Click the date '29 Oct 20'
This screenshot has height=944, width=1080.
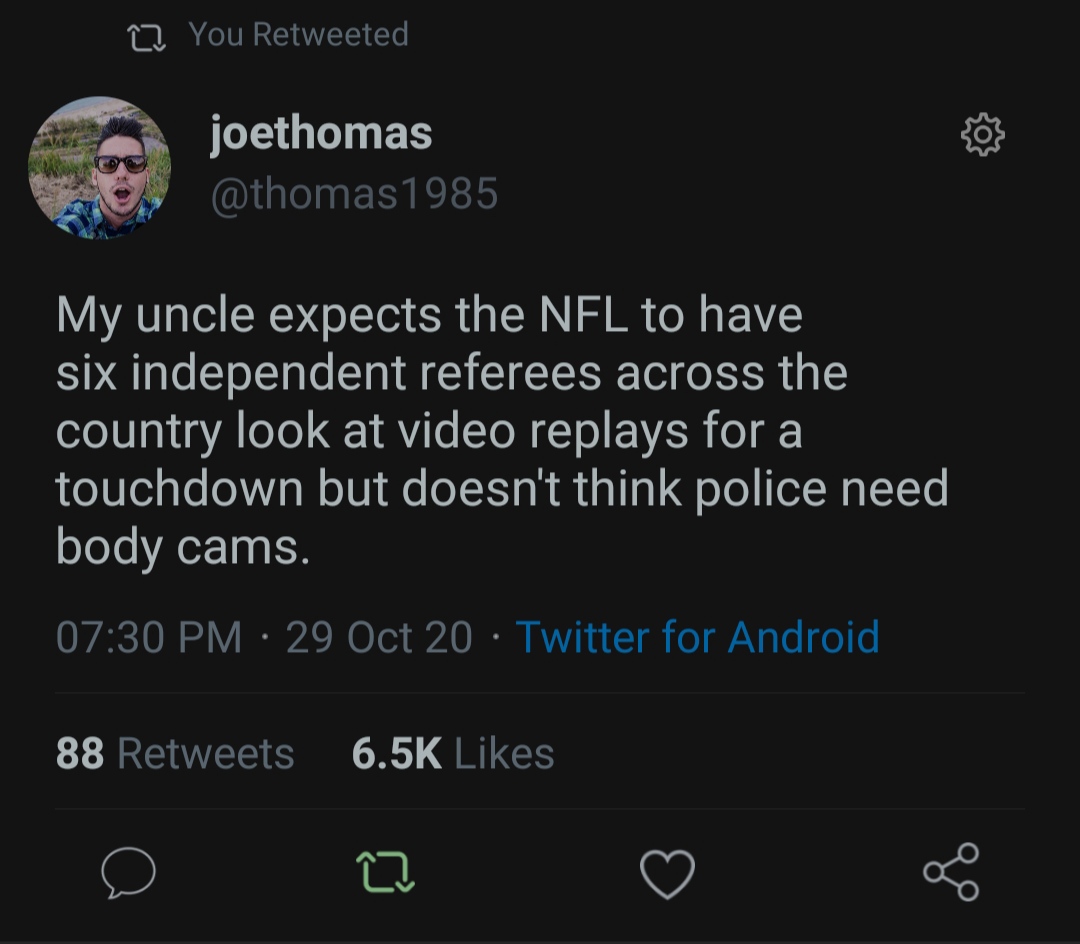379,637
